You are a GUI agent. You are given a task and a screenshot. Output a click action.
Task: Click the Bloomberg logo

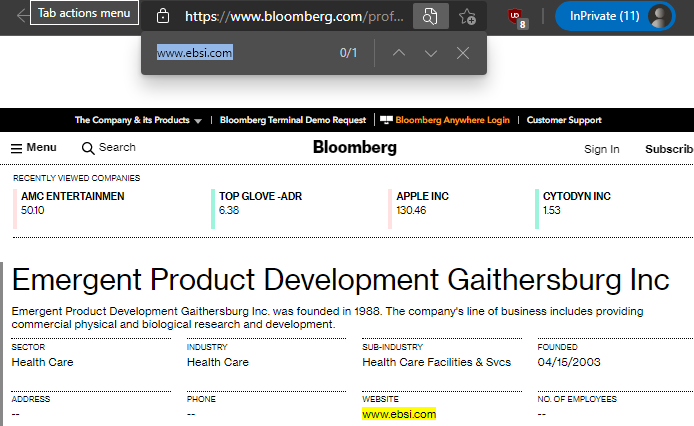click(x=355, y=147)
